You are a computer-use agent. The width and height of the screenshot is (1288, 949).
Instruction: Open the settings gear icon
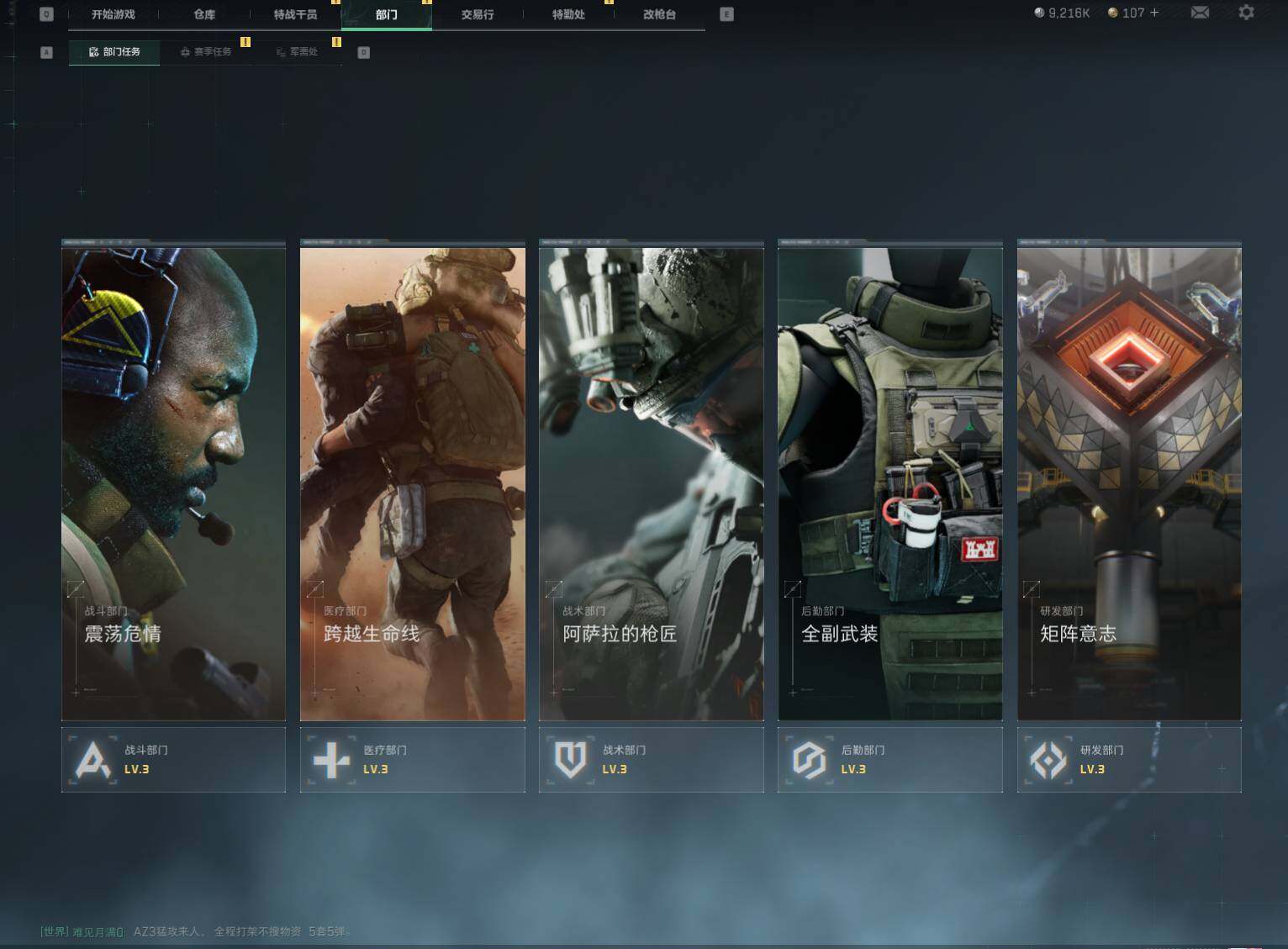coord(1246,13)
